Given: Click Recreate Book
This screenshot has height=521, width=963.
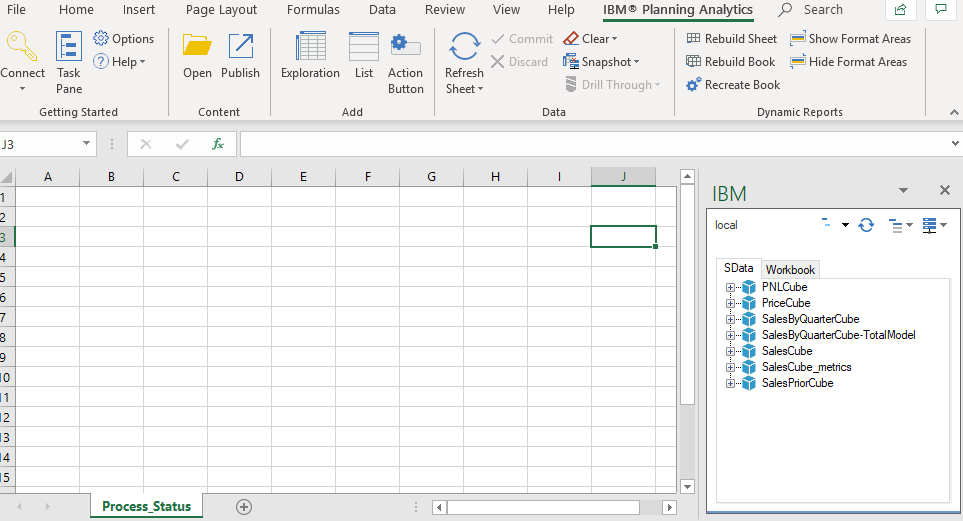Looking at the screenshot, I should pos(733,85).
